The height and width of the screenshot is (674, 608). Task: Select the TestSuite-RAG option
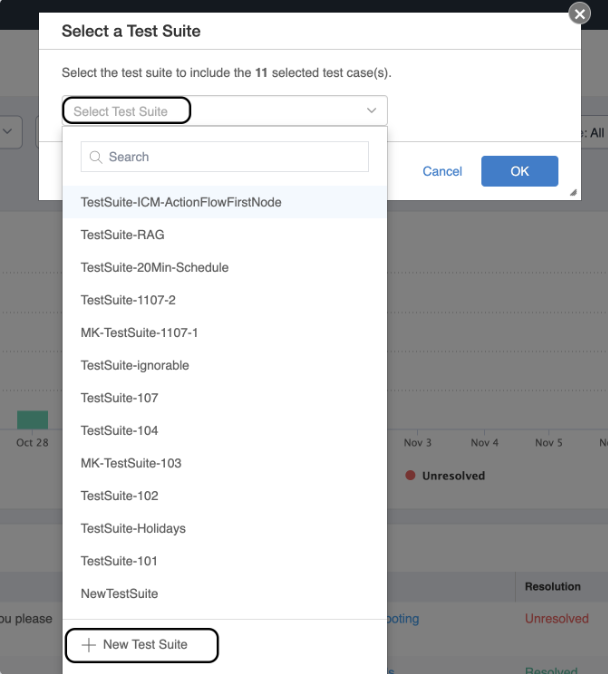click(x=123, y=235)
